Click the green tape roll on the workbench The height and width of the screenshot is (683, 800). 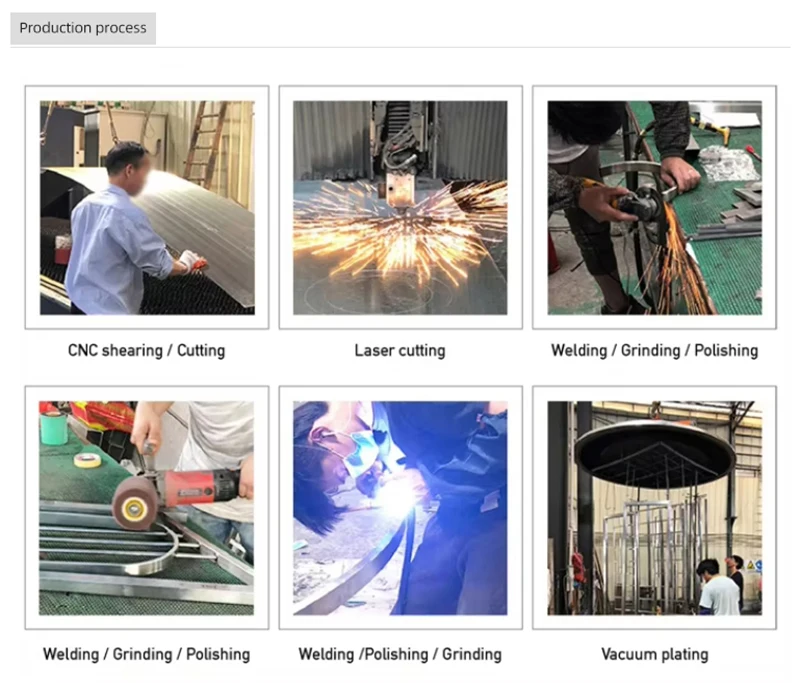54,428
